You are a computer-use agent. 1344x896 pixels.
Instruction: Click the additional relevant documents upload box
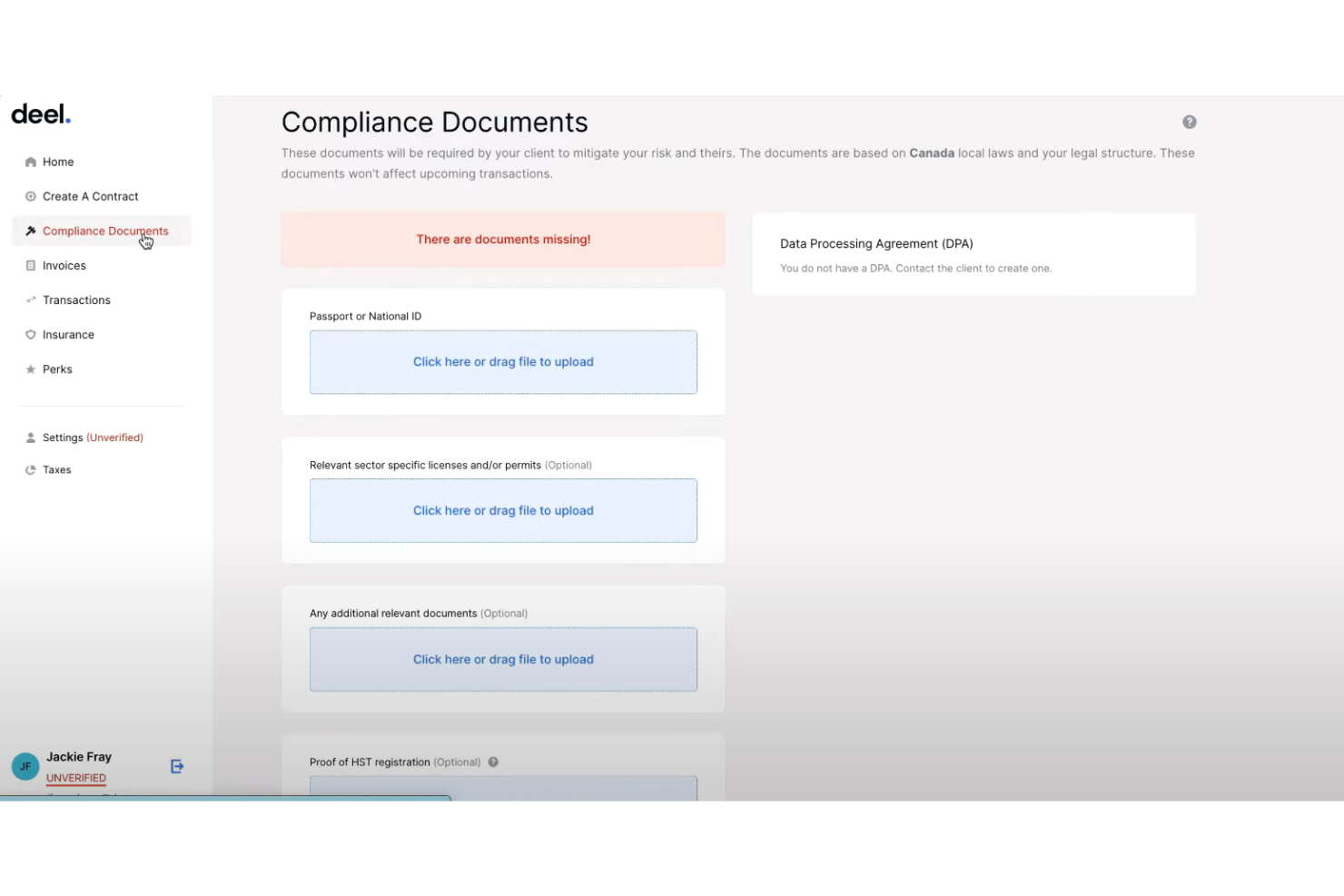click(503, 659)
